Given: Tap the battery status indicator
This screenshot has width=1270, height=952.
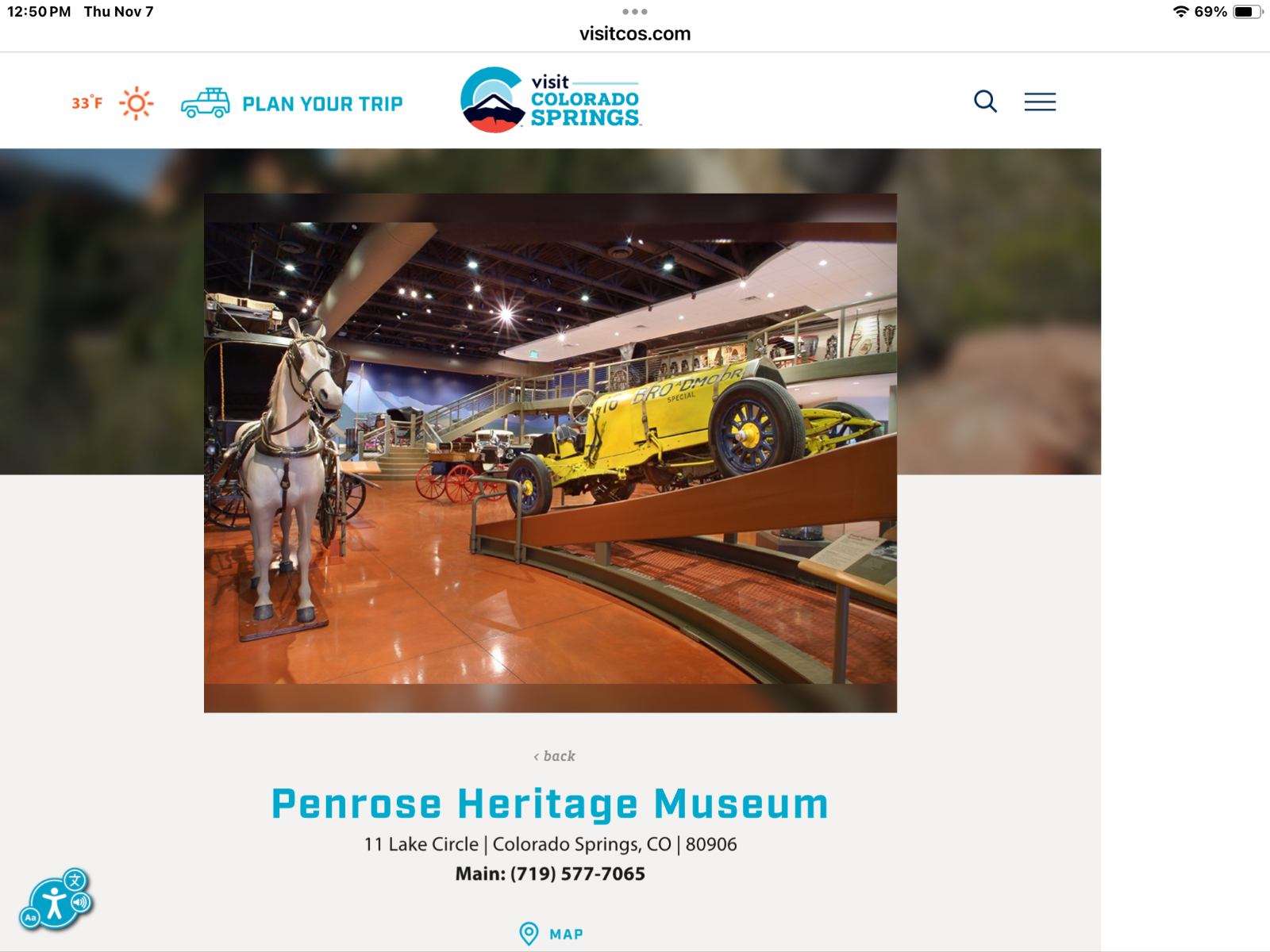Looking at the screenshot, I should click(1248, 12).
